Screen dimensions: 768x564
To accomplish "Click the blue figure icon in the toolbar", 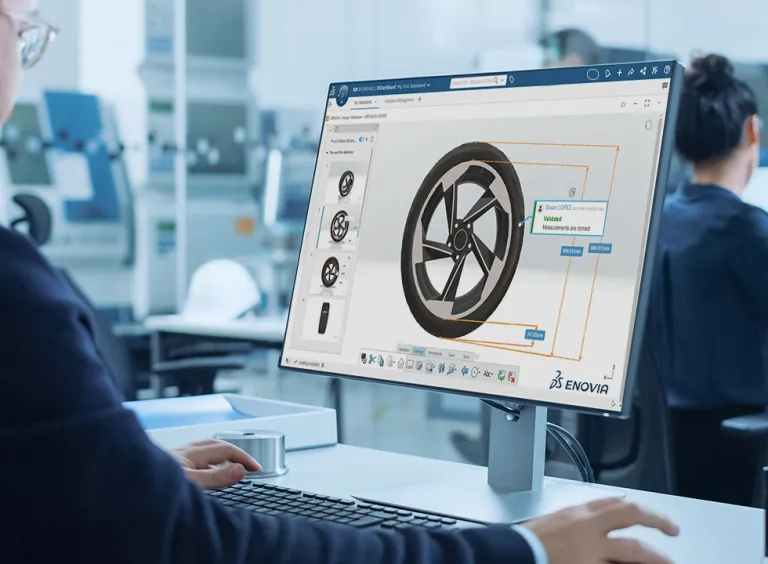I will [441, 368].
